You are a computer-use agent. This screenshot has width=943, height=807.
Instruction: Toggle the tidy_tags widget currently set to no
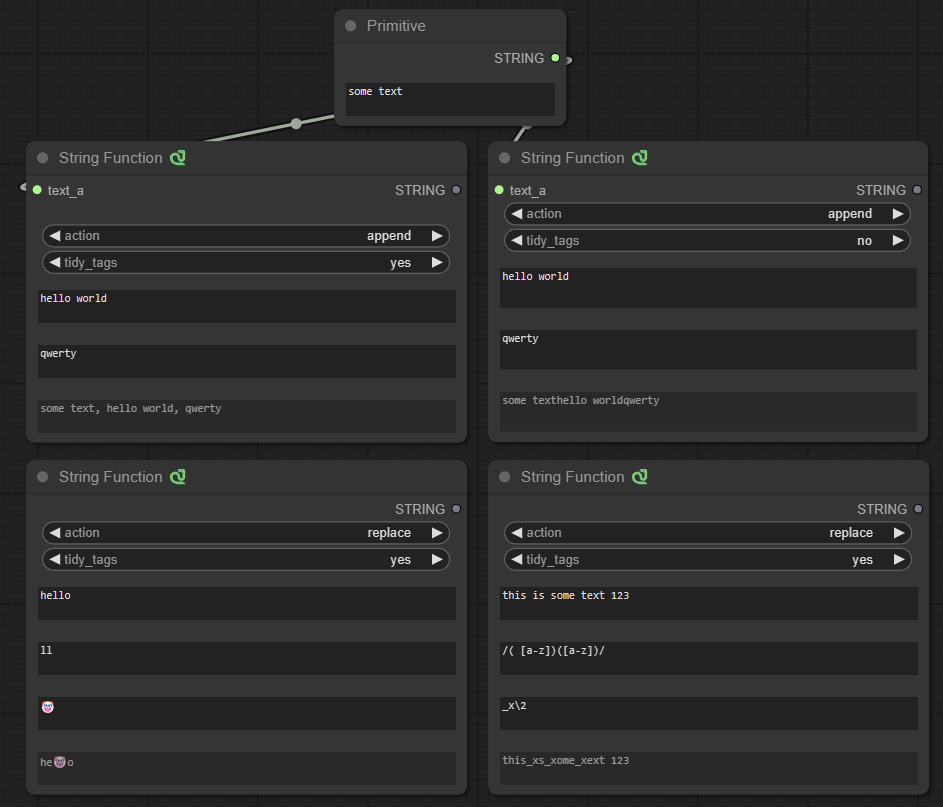coord(707,240)
